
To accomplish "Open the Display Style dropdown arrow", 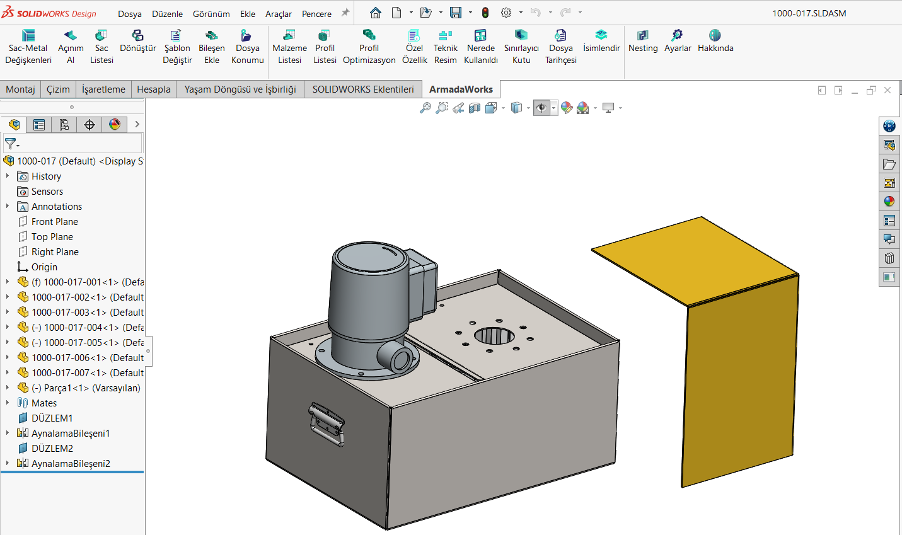I will coord(528,107).
